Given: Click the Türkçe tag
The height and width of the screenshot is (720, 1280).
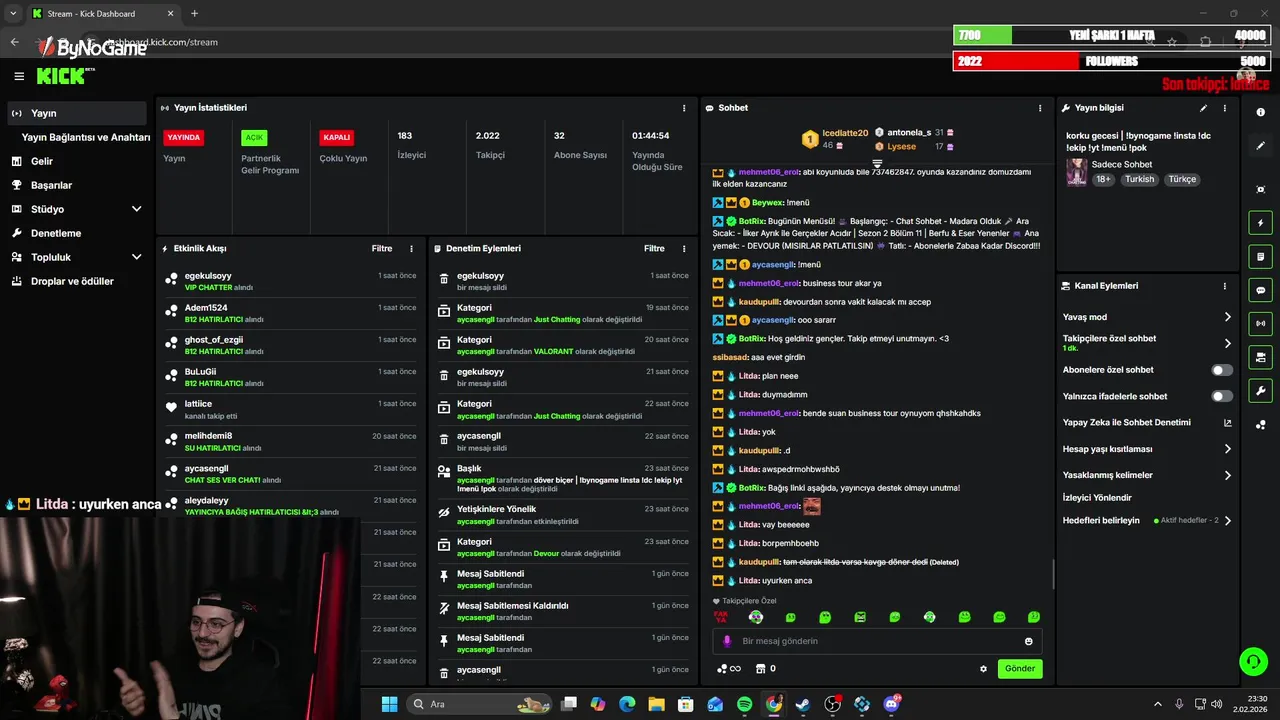Looking at the screenshot, I should [x=1182, y=179].
